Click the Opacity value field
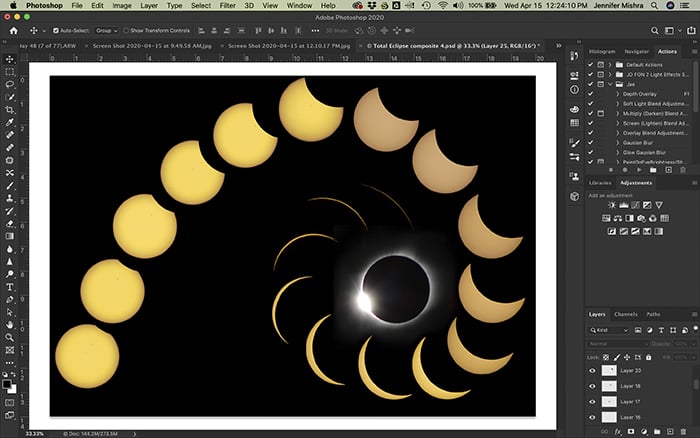The height and width of the screenshot is (438, 700). point(680,344)
